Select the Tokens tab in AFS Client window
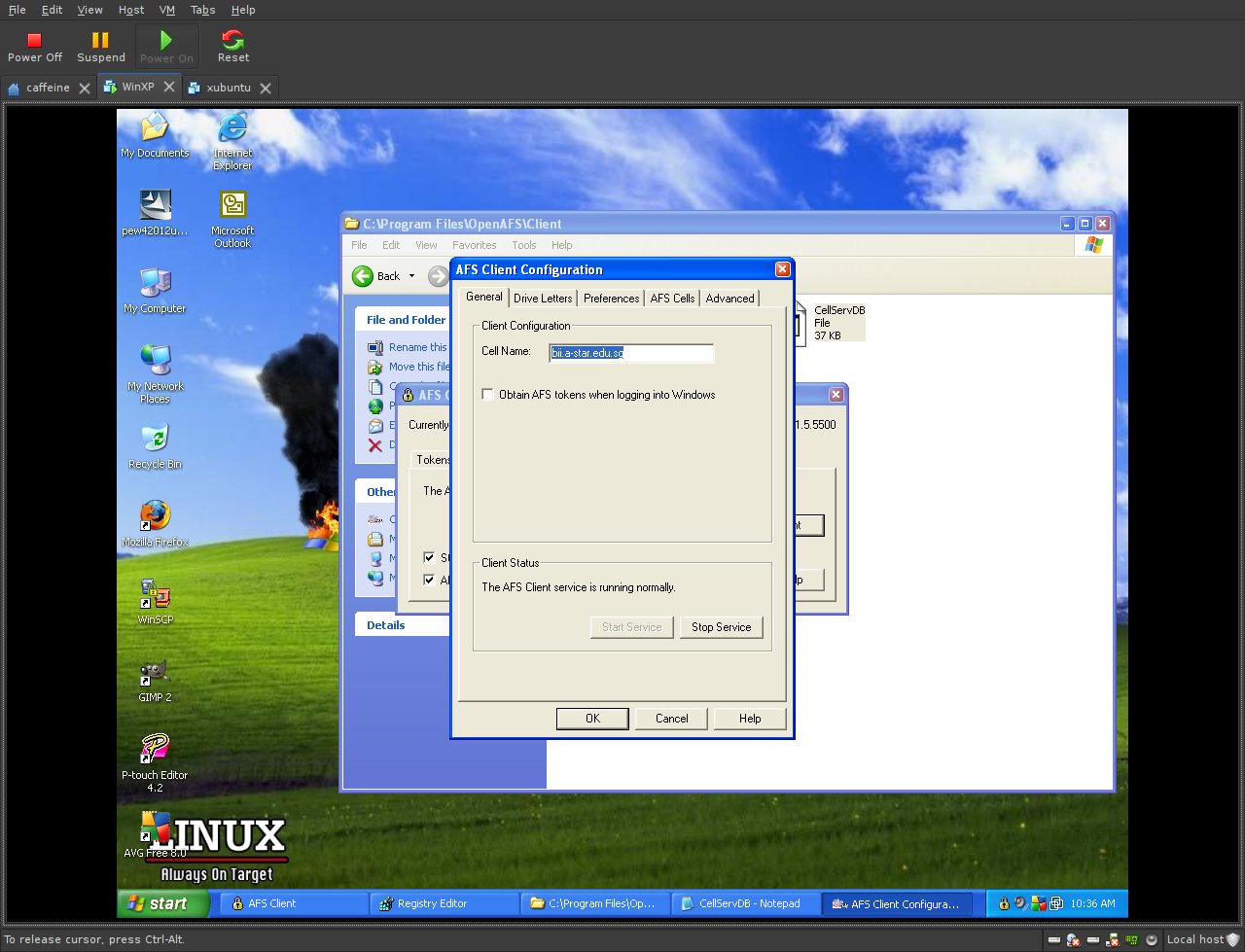Image resolution: width=1245 pixels, height=952 pixels. pyautogui.click(x=432, y=460)
